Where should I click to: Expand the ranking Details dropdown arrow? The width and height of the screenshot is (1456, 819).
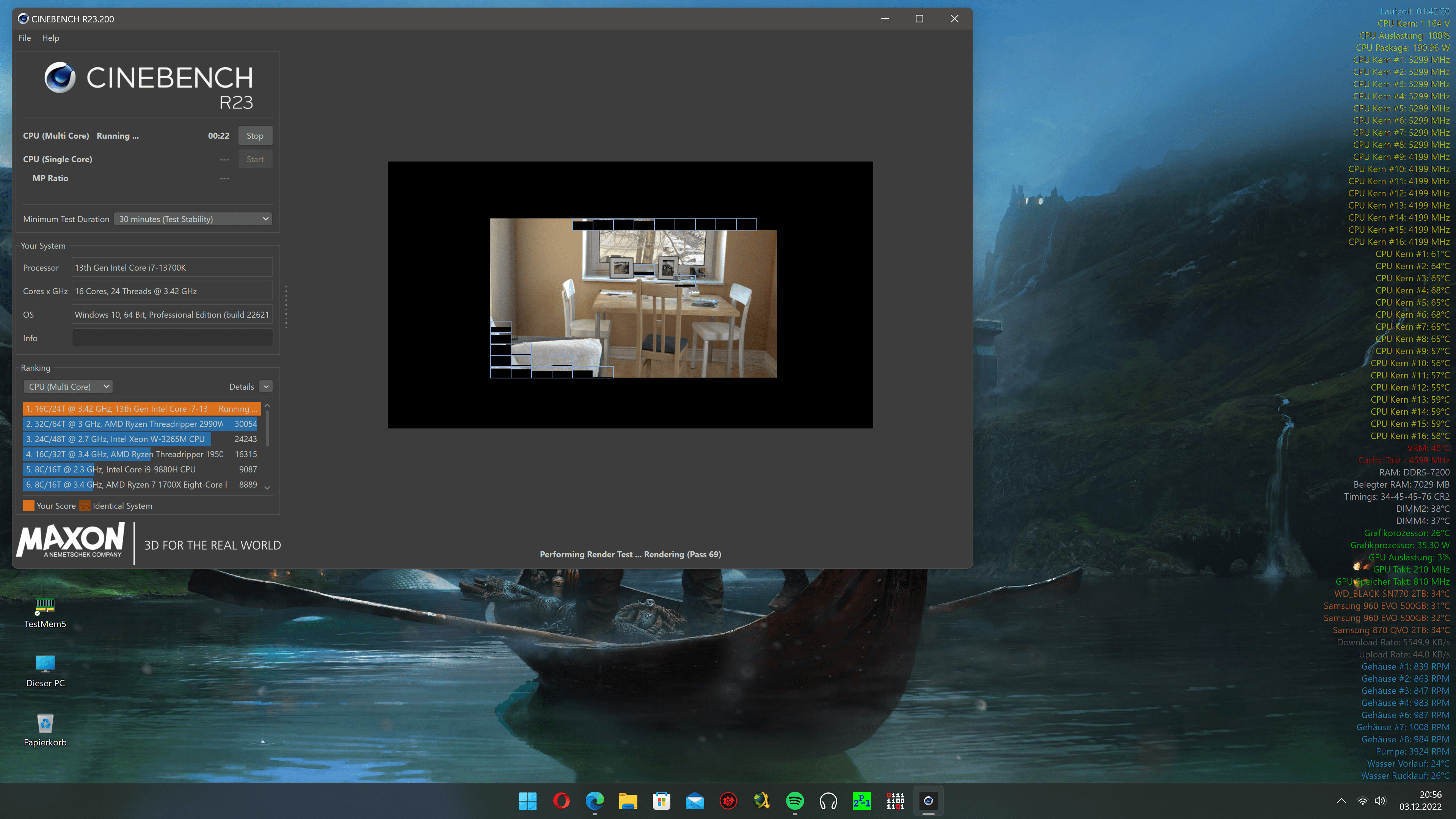pyautogui.click(x=266, y=387)
